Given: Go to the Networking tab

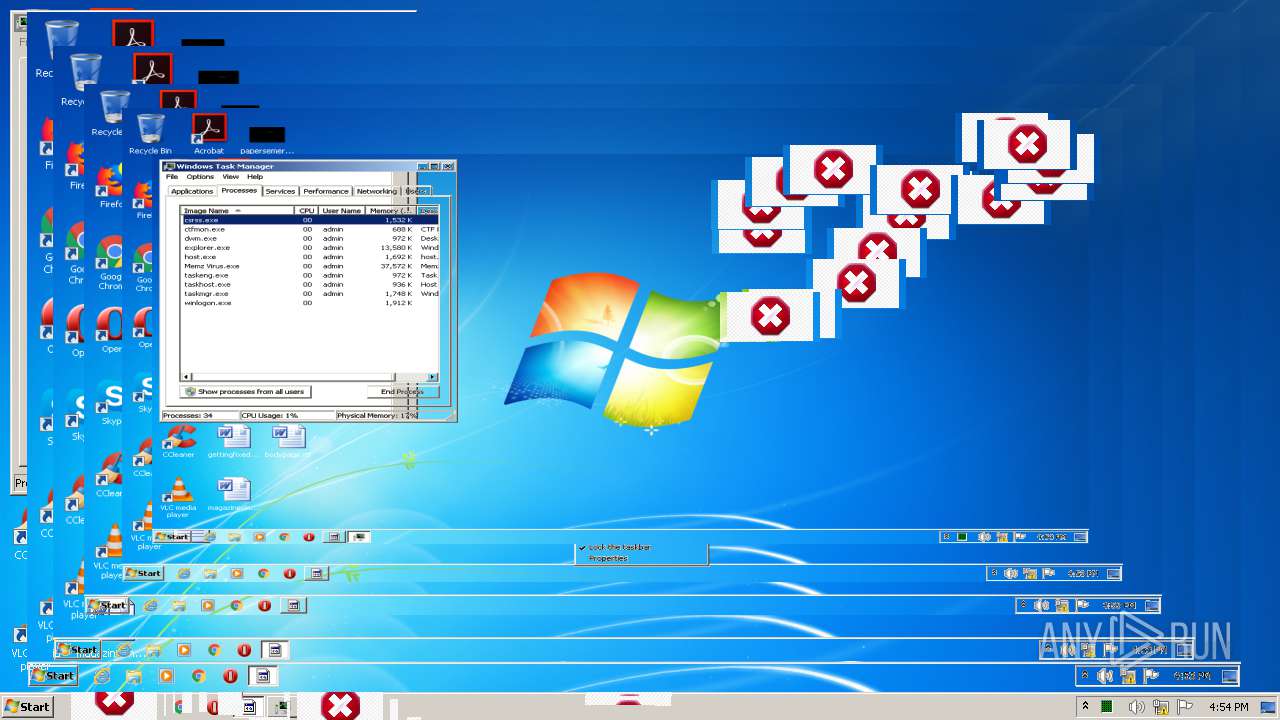Looking at the screenshot, I should pos(377,191).
